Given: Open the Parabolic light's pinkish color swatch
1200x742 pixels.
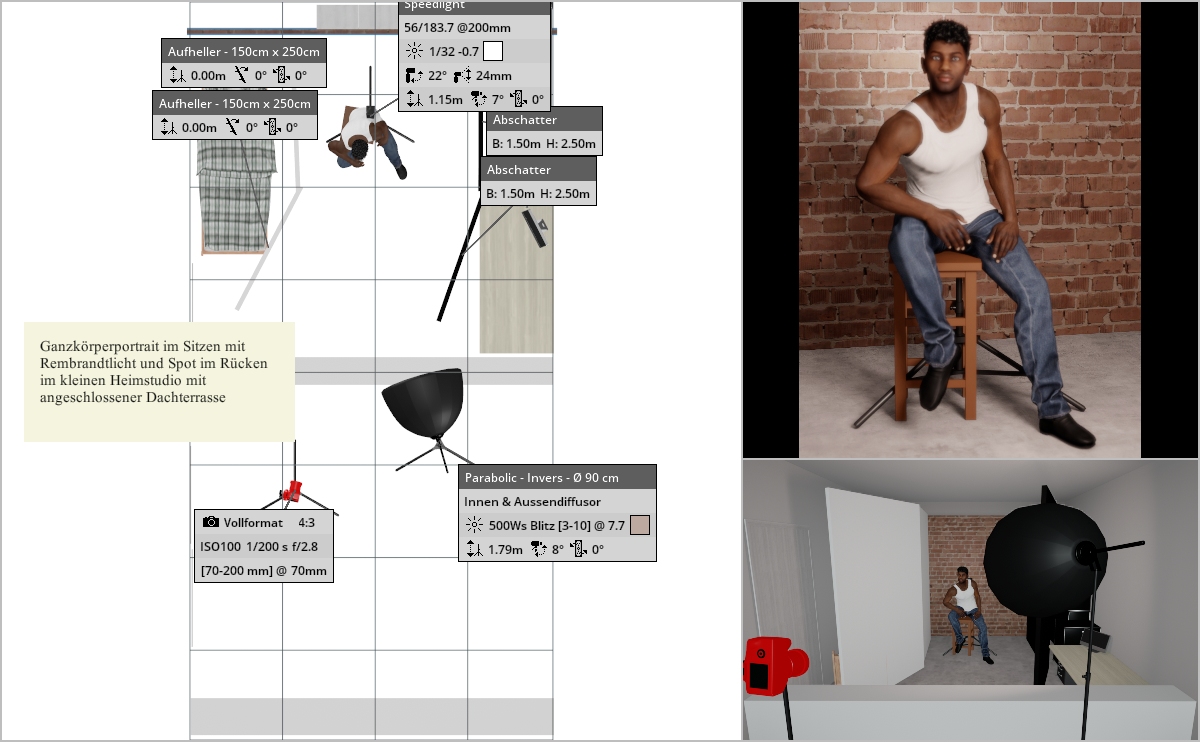Looking at the screenshot, I should 641,525.
